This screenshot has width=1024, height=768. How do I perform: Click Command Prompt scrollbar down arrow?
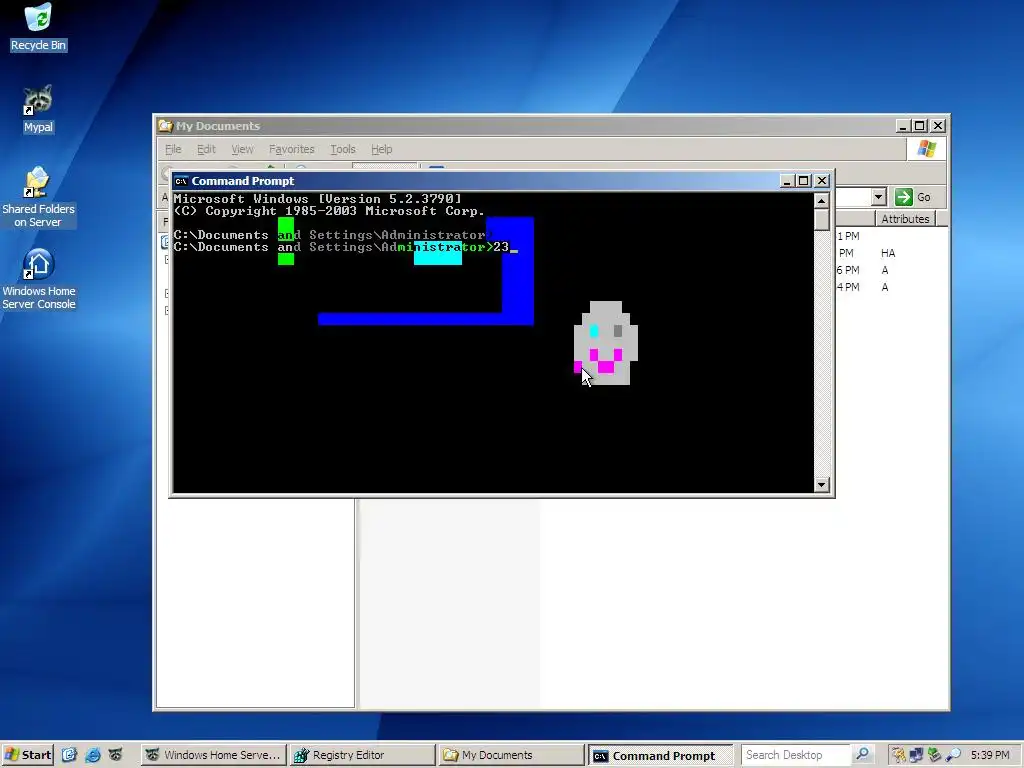(822, 485)
